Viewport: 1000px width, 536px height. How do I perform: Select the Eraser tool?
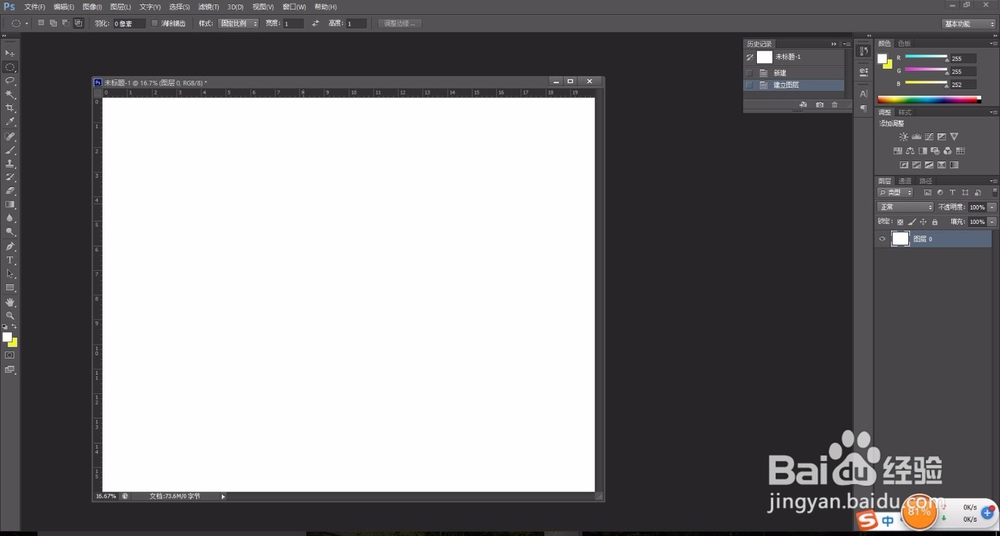pyautogui.click(x=10, y=191)
